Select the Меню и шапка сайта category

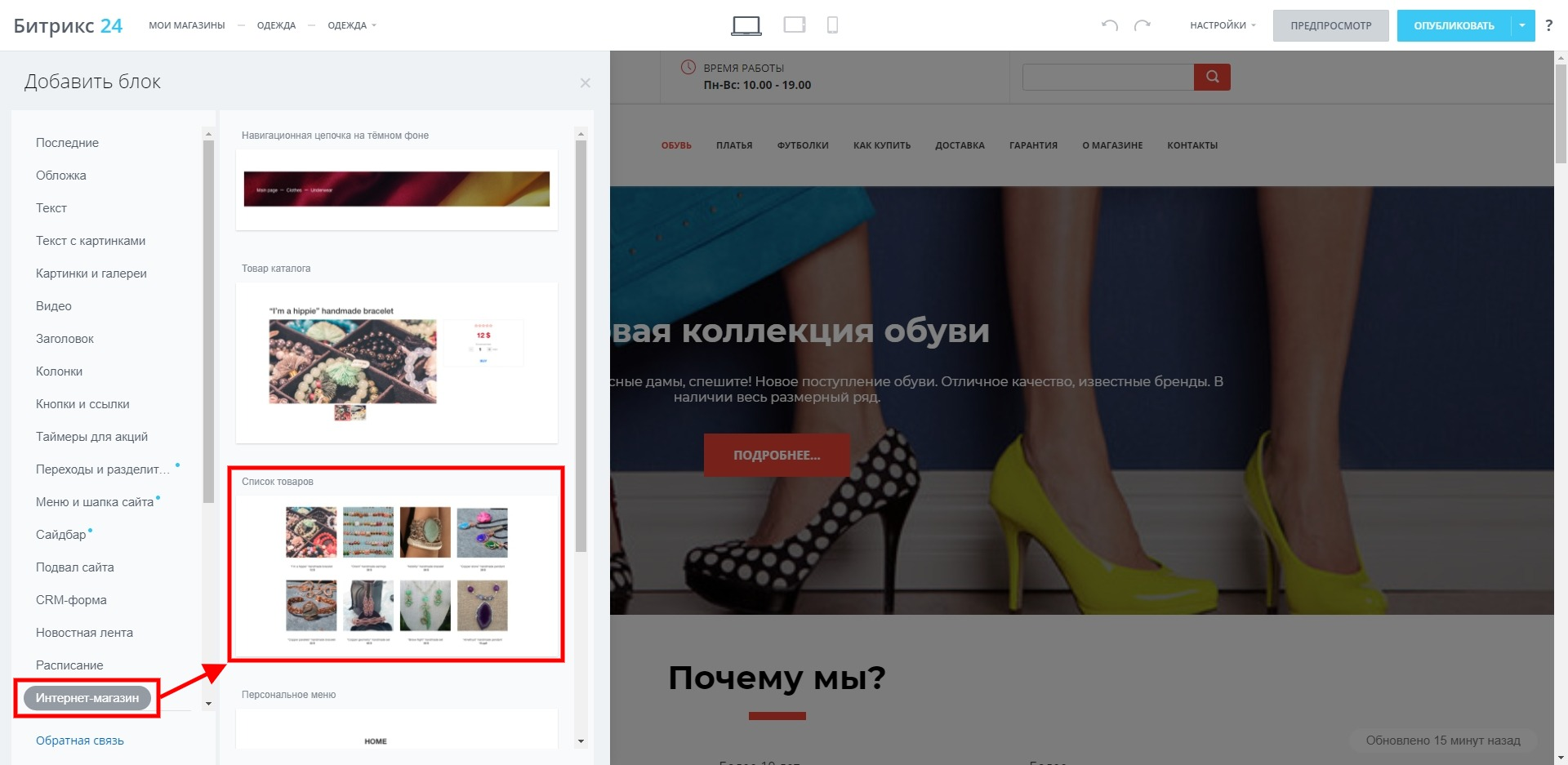point(95,502)
